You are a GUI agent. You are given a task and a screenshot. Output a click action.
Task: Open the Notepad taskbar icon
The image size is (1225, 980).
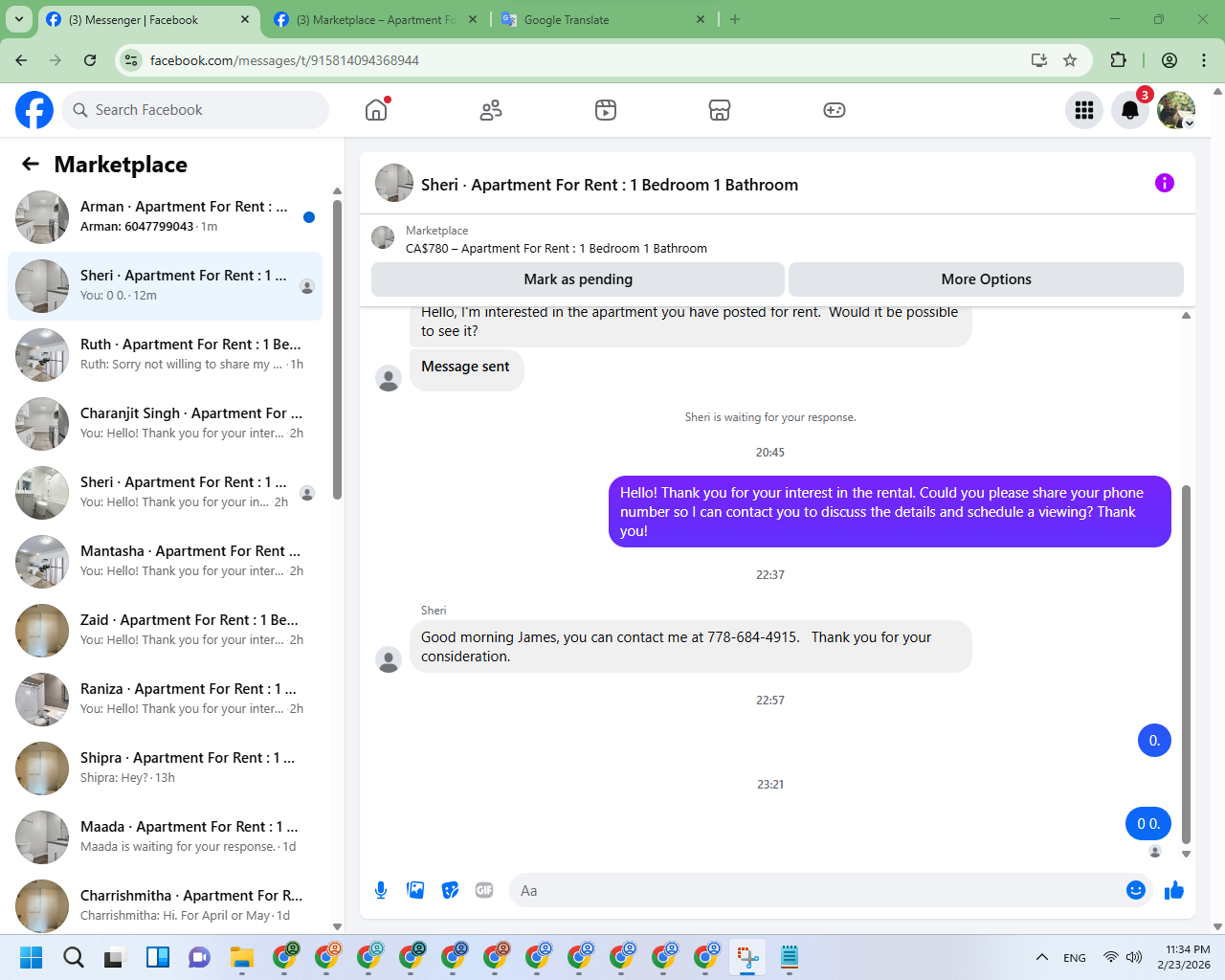click(x=790, y=956)
